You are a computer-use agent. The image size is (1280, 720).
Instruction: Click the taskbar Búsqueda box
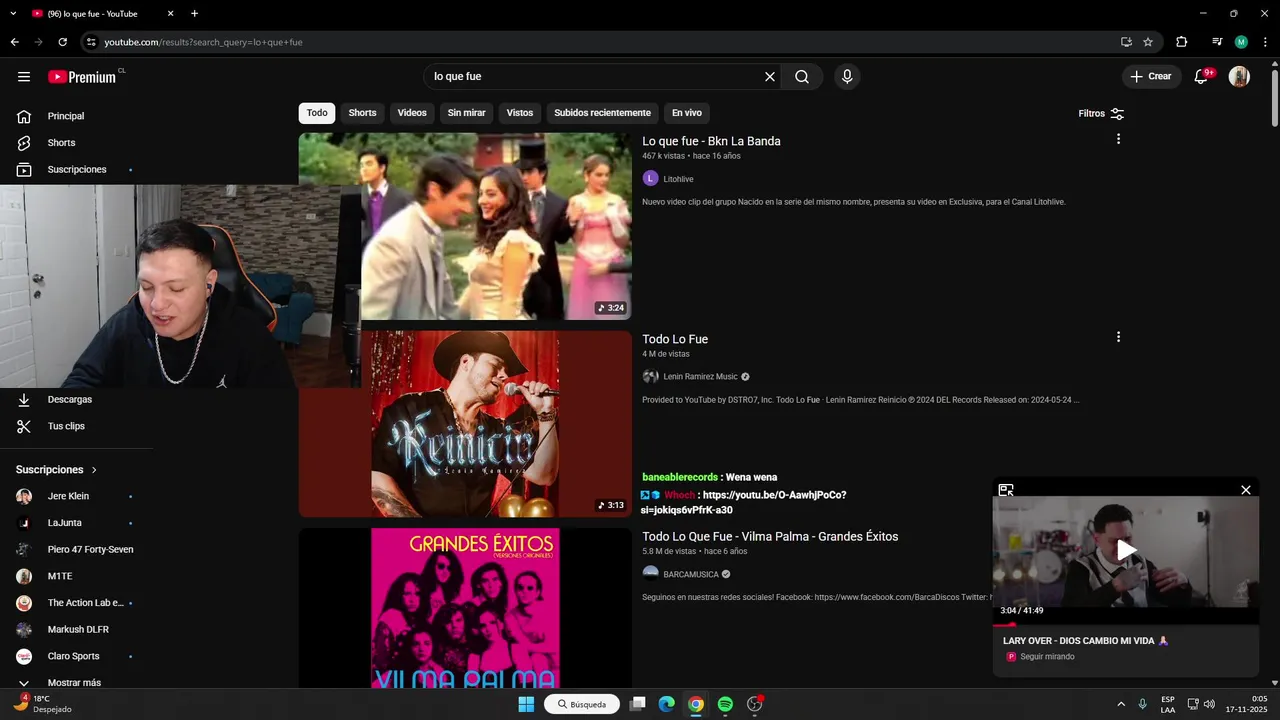coord(582,704)
